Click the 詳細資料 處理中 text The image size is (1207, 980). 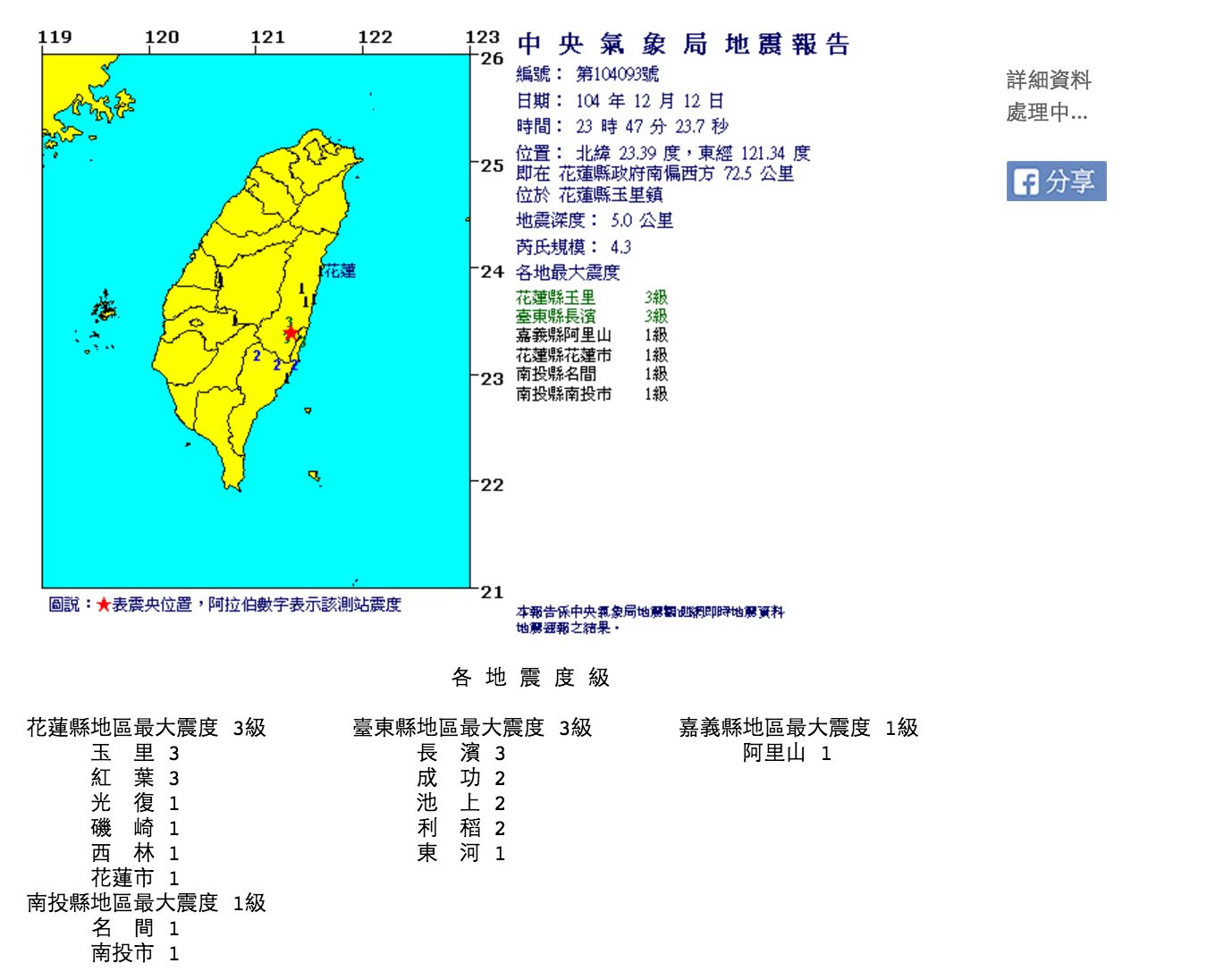(x=1048, y=97)
